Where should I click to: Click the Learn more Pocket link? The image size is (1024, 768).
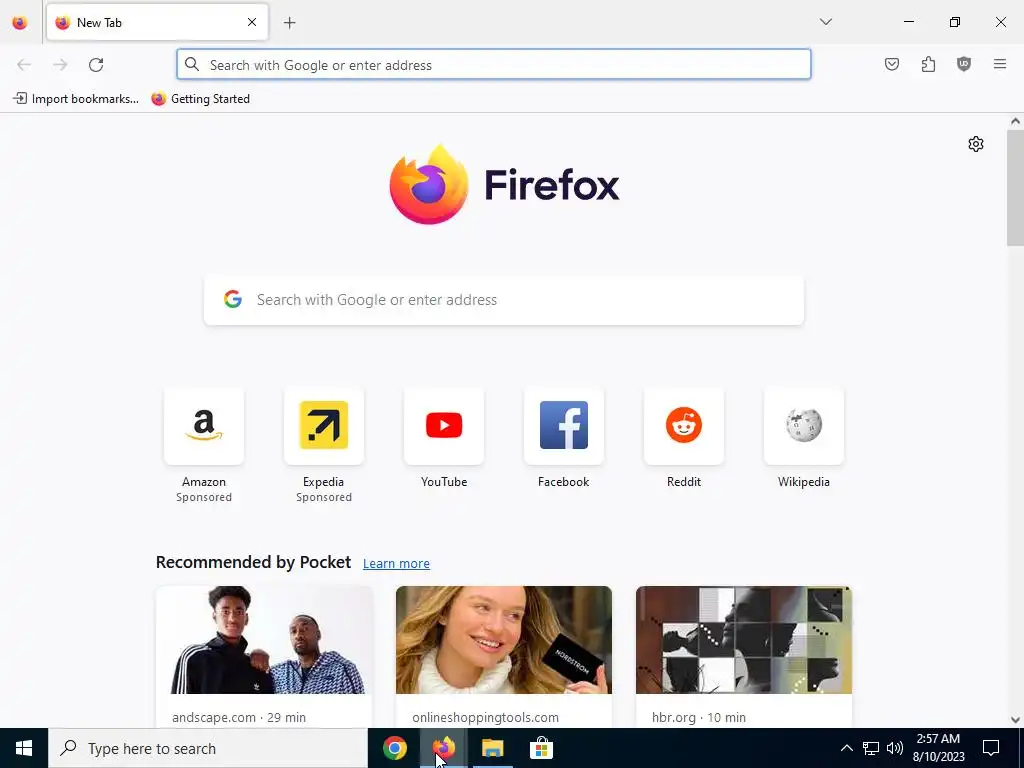tap(396, 564)
